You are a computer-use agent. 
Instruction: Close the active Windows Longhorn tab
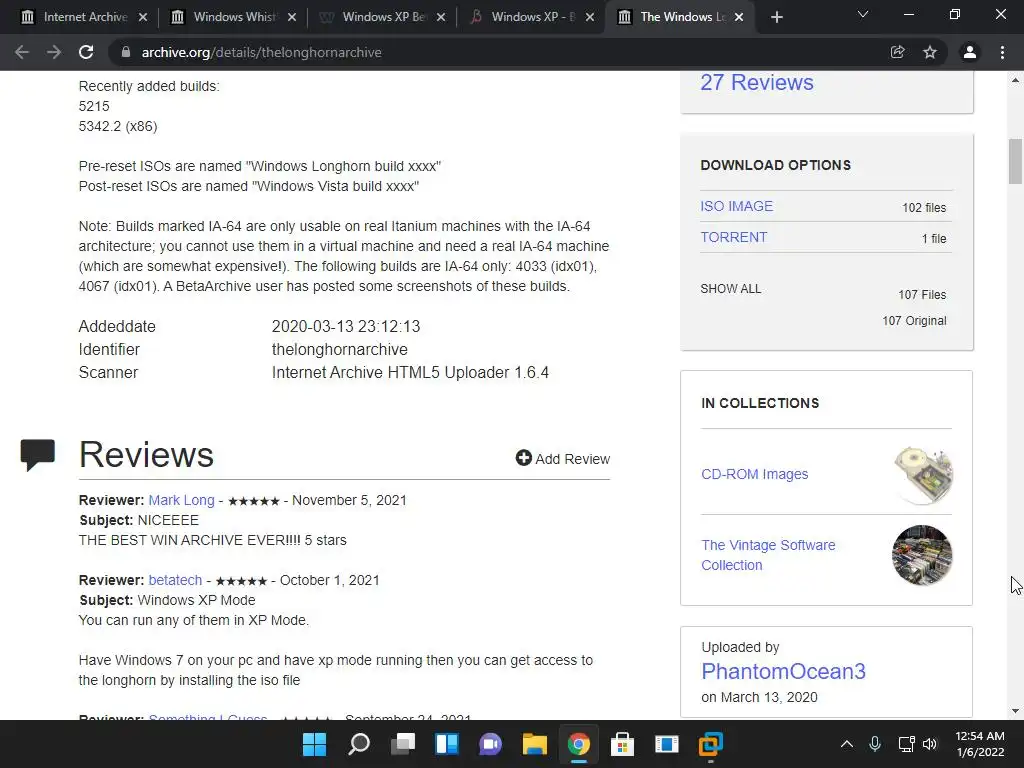(739, 17)
